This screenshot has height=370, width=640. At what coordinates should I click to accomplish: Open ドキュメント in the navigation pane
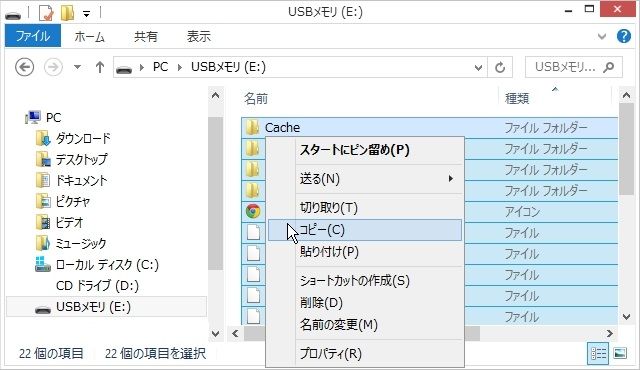[81, 181]
